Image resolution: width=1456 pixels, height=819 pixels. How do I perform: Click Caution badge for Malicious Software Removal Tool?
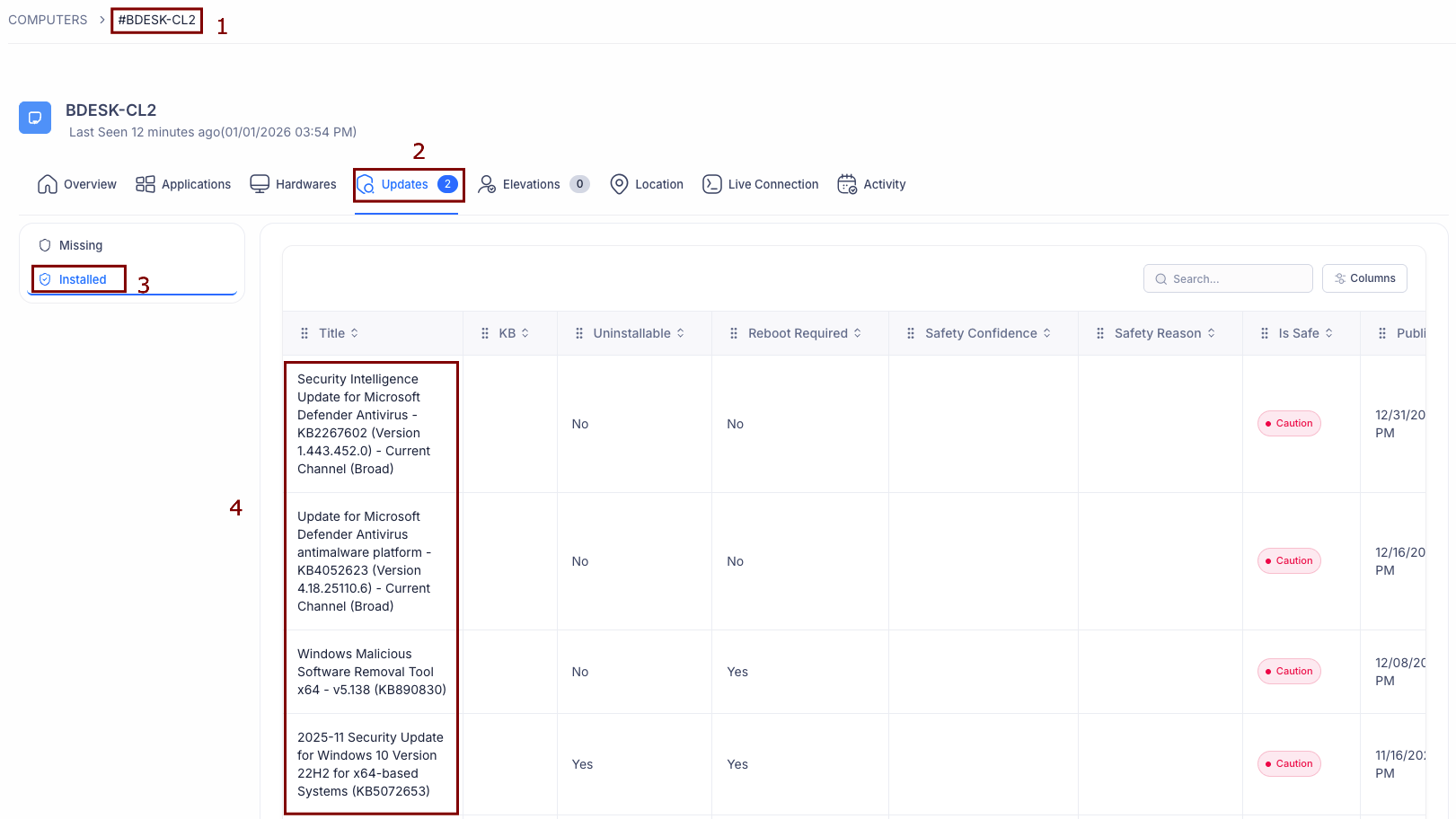(x=1289, y=672)
